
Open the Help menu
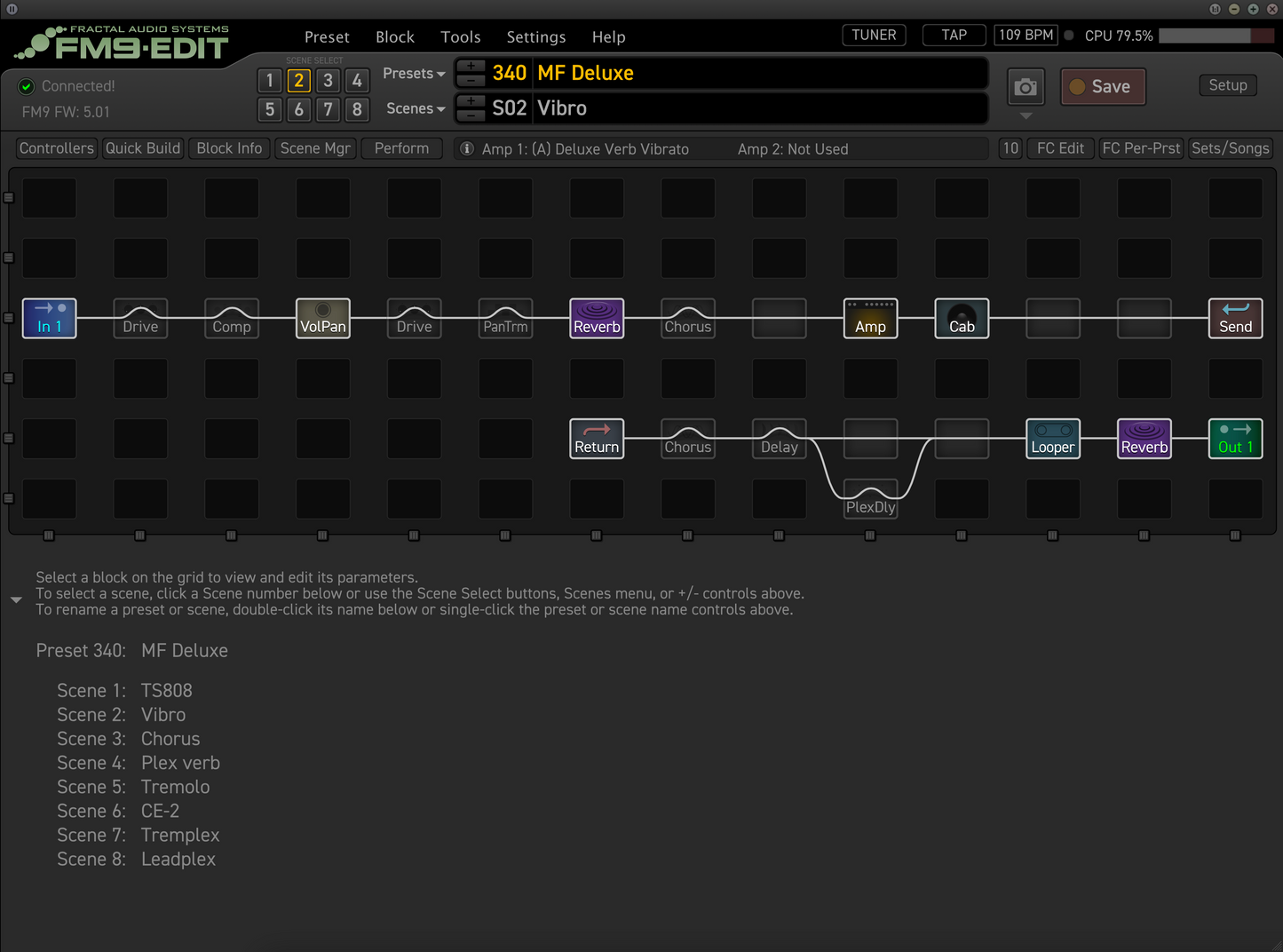coord(609,37)
